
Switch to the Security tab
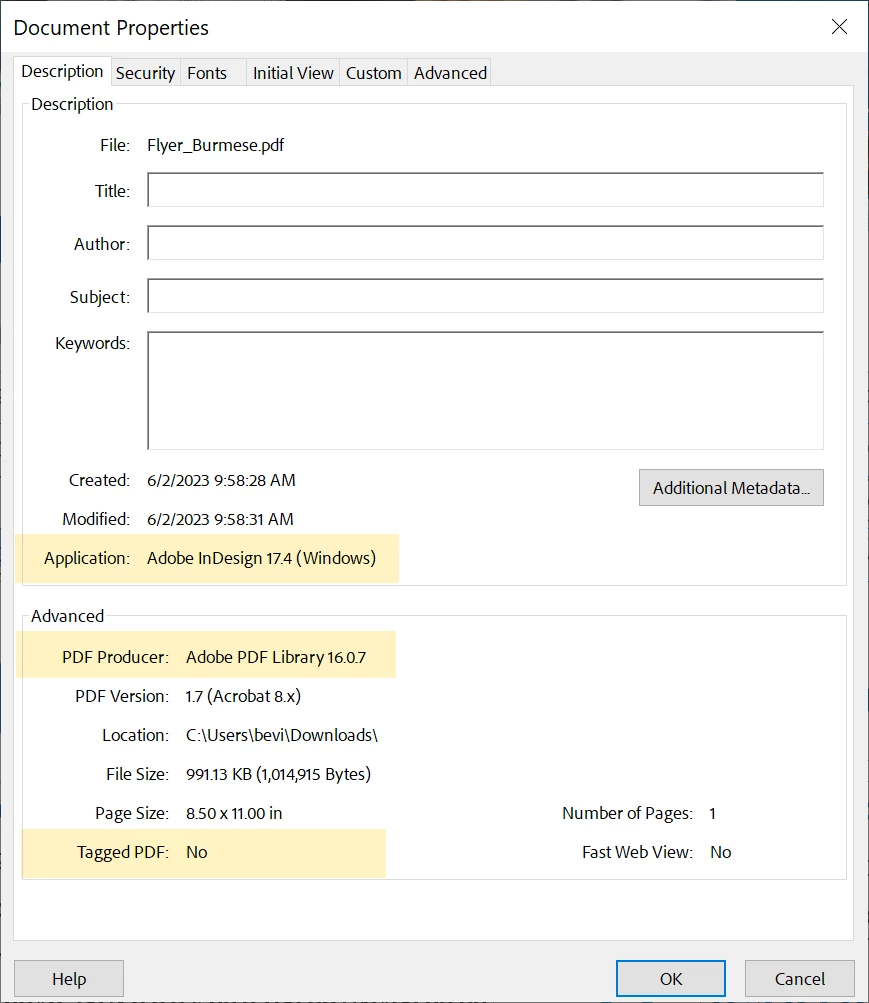[x=145, y=73]
